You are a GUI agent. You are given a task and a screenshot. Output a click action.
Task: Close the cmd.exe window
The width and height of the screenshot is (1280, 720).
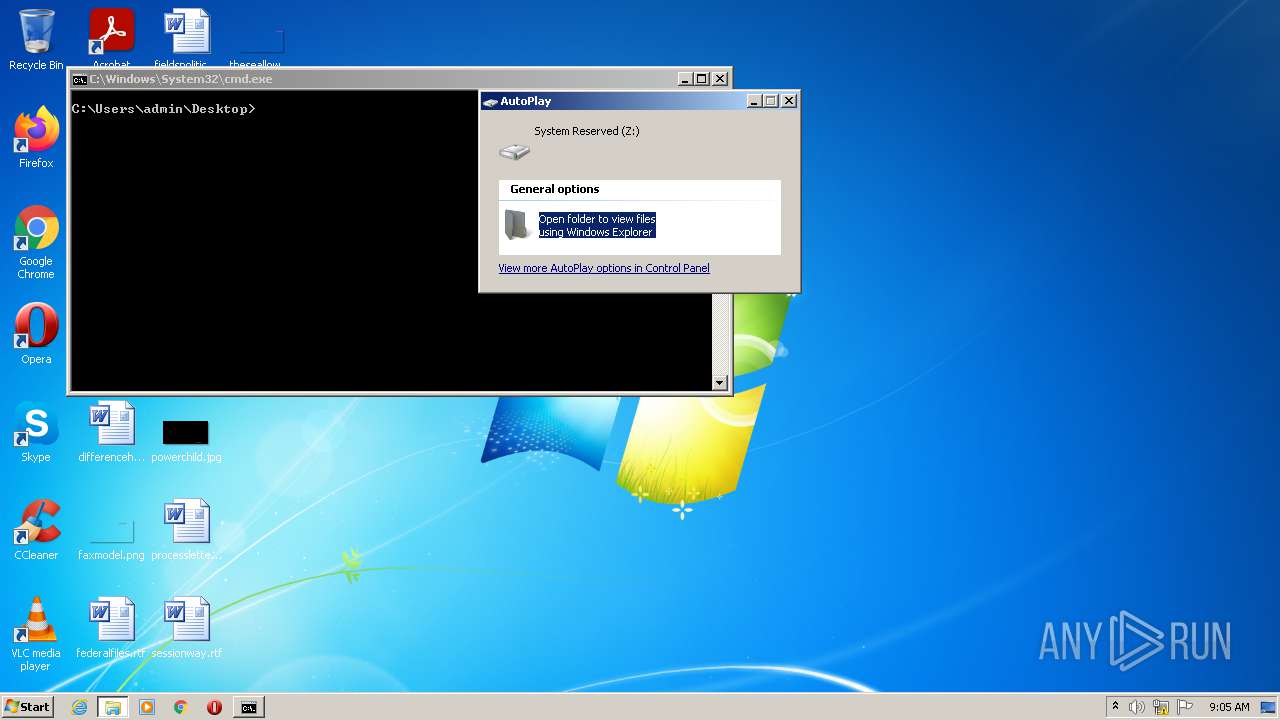point(721,79)
